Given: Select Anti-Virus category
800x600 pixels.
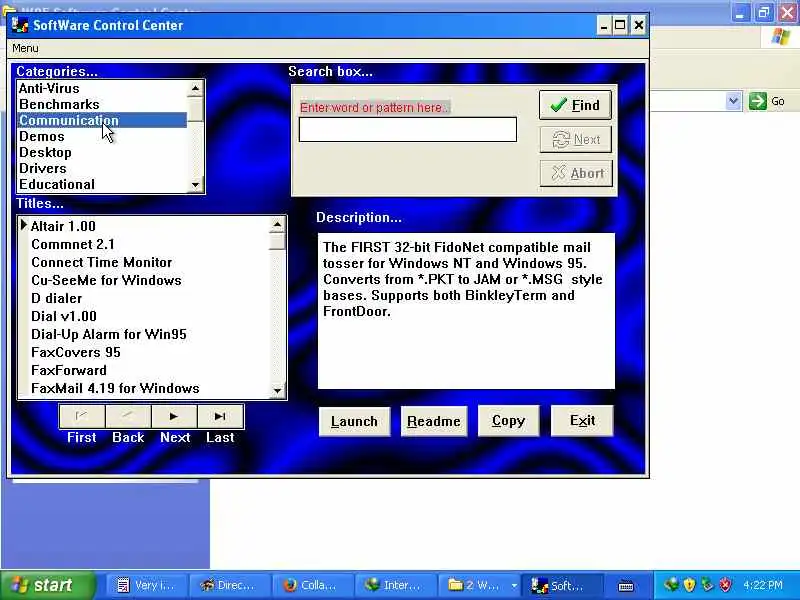Looking at the screenshot, I should click(102, 88).
